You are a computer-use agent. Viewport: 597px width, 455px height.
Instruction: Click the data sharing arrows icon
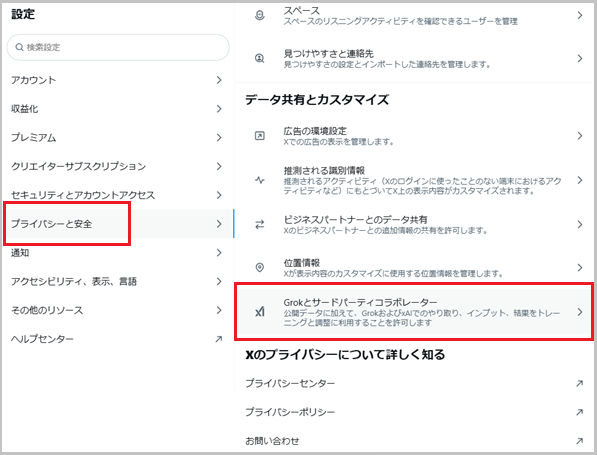[260, 225]
